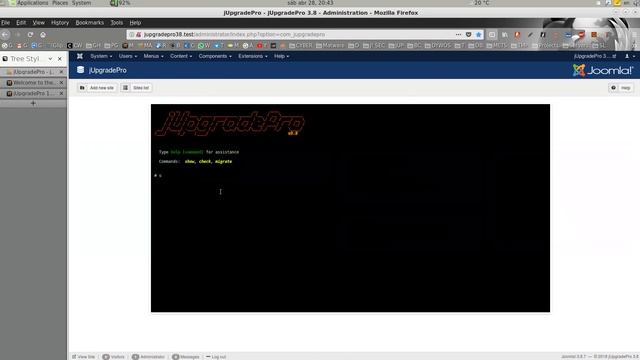Click the Firefox Home button

(43, 35)
